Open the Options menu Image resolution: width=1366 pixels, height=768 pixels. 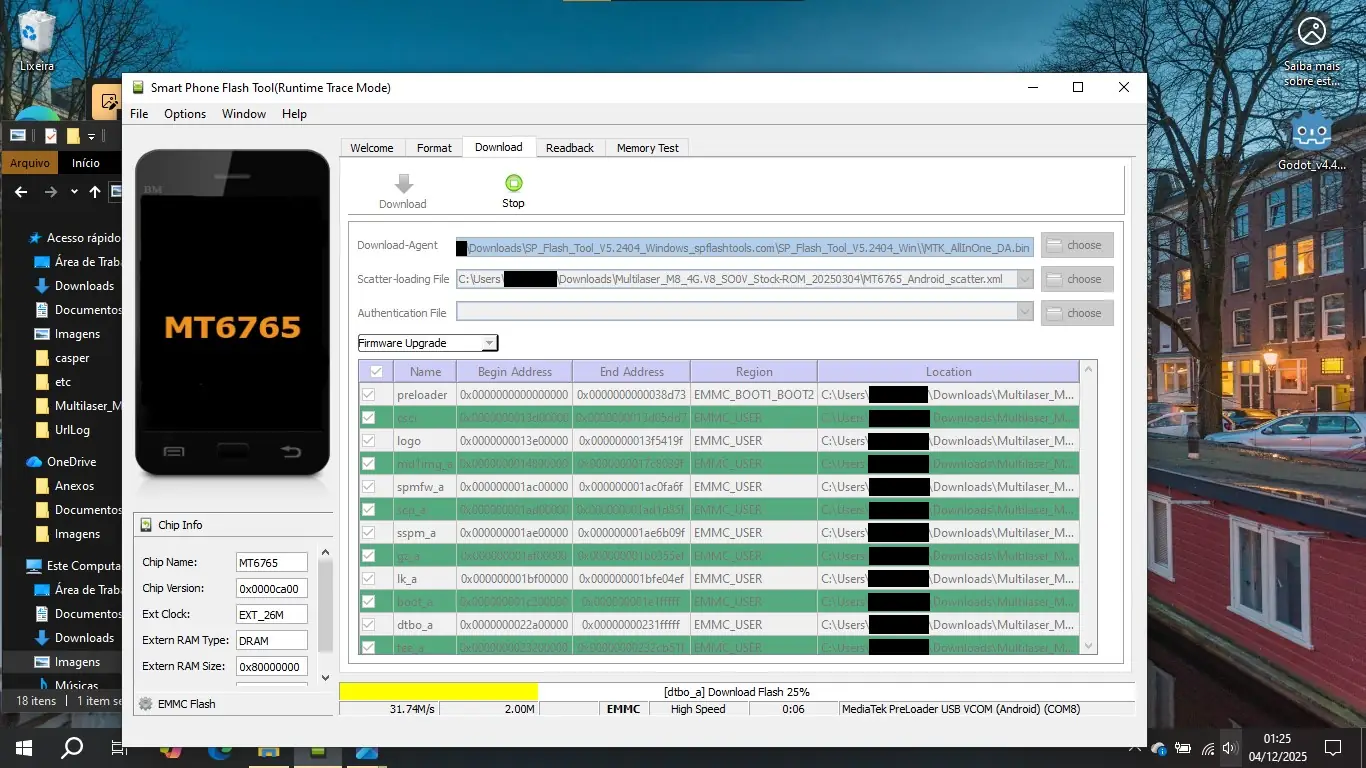tap(185, 114)
